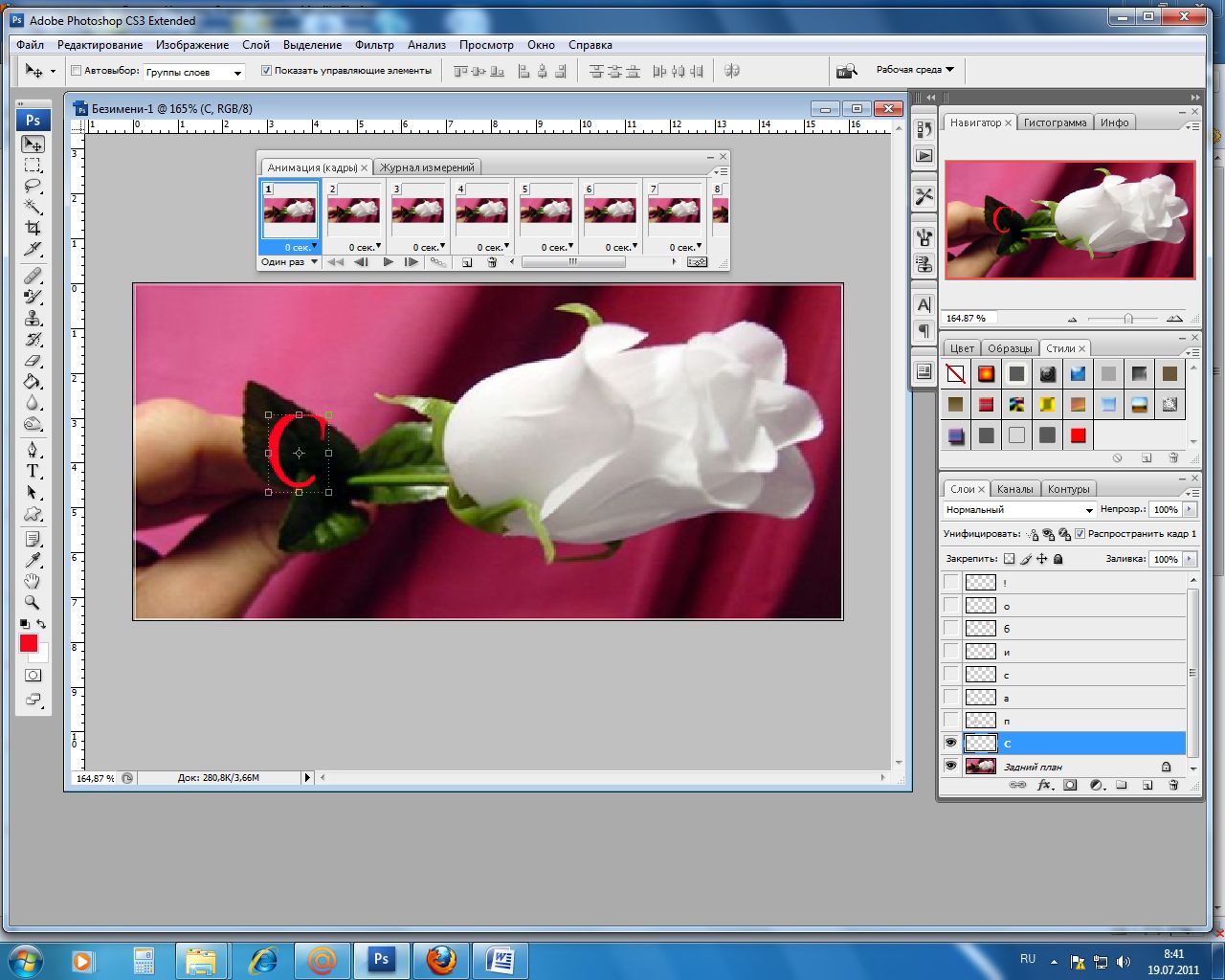Switch to the Гистограмма tab
Image resolution: width=1225 pixels, height=980 pixels.
tap(1055, 122)
